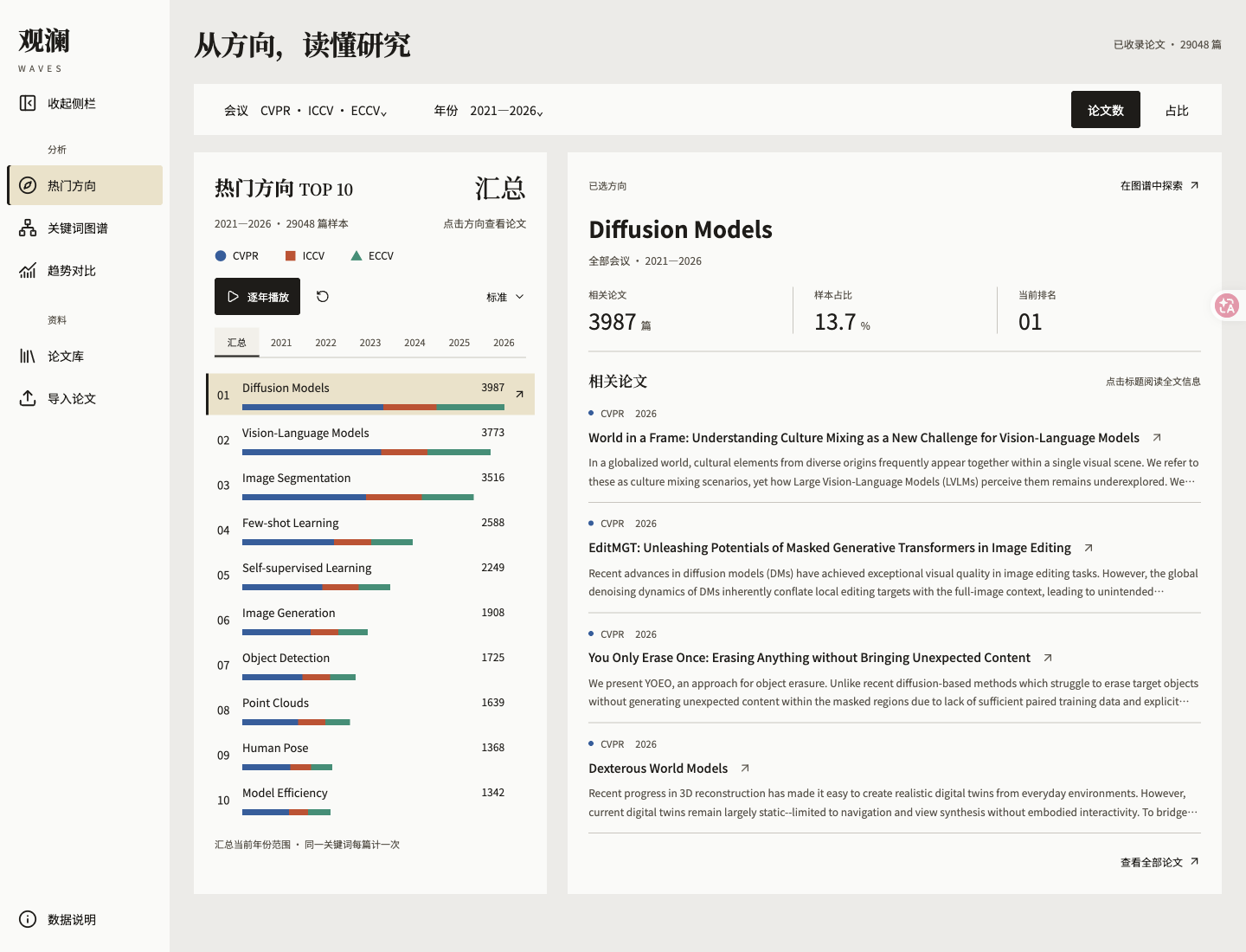Screen dimensions: 1246x952
Task: Switch metric to 论文数
Action: [1106, 110]
